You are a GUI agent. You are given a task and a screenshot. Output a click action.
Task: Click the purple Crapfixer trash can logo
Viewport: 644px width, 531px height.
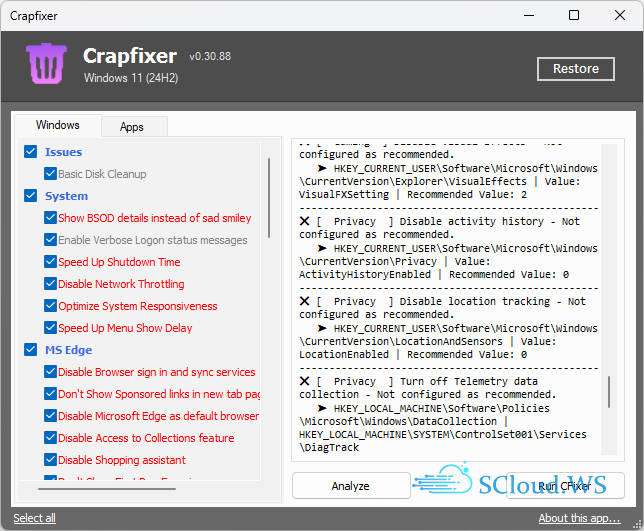46,63
